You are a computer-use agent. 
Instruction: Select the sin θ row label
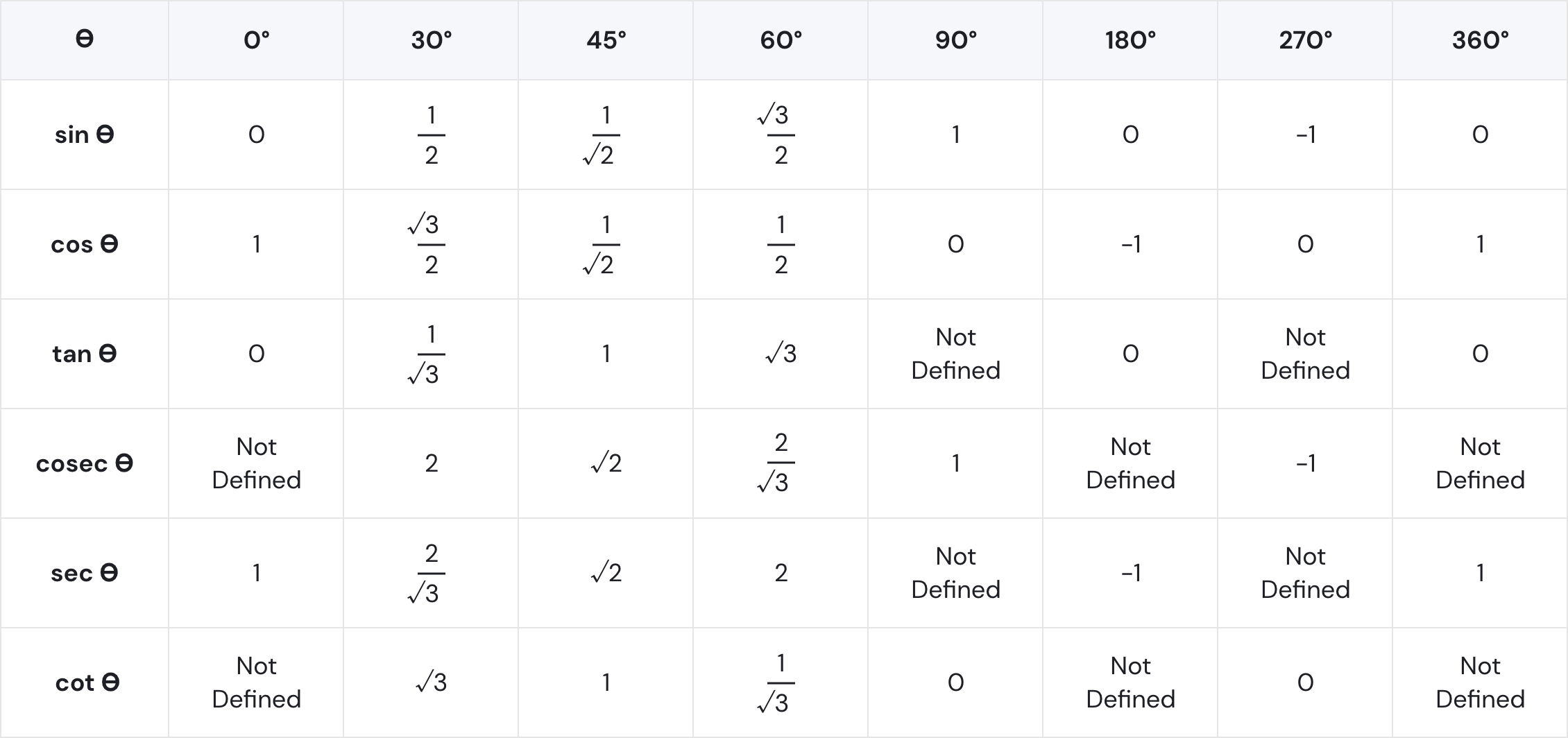84,135
